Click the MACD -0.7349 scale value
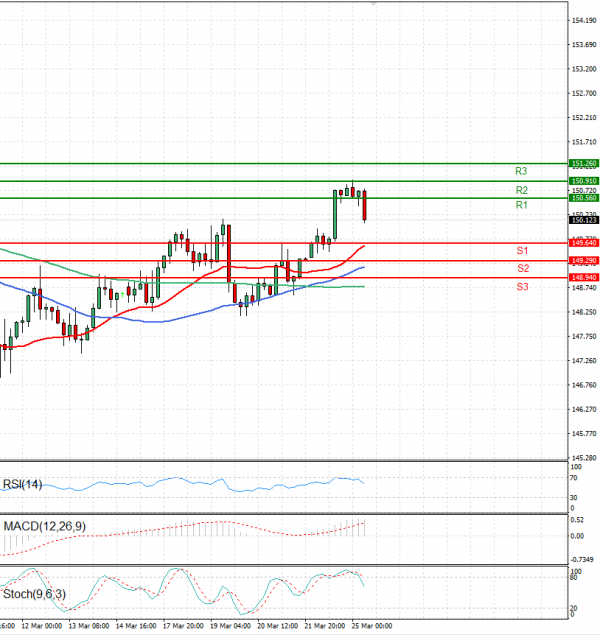The height and width of the screenshot is (635, 600). click(582, 559)
